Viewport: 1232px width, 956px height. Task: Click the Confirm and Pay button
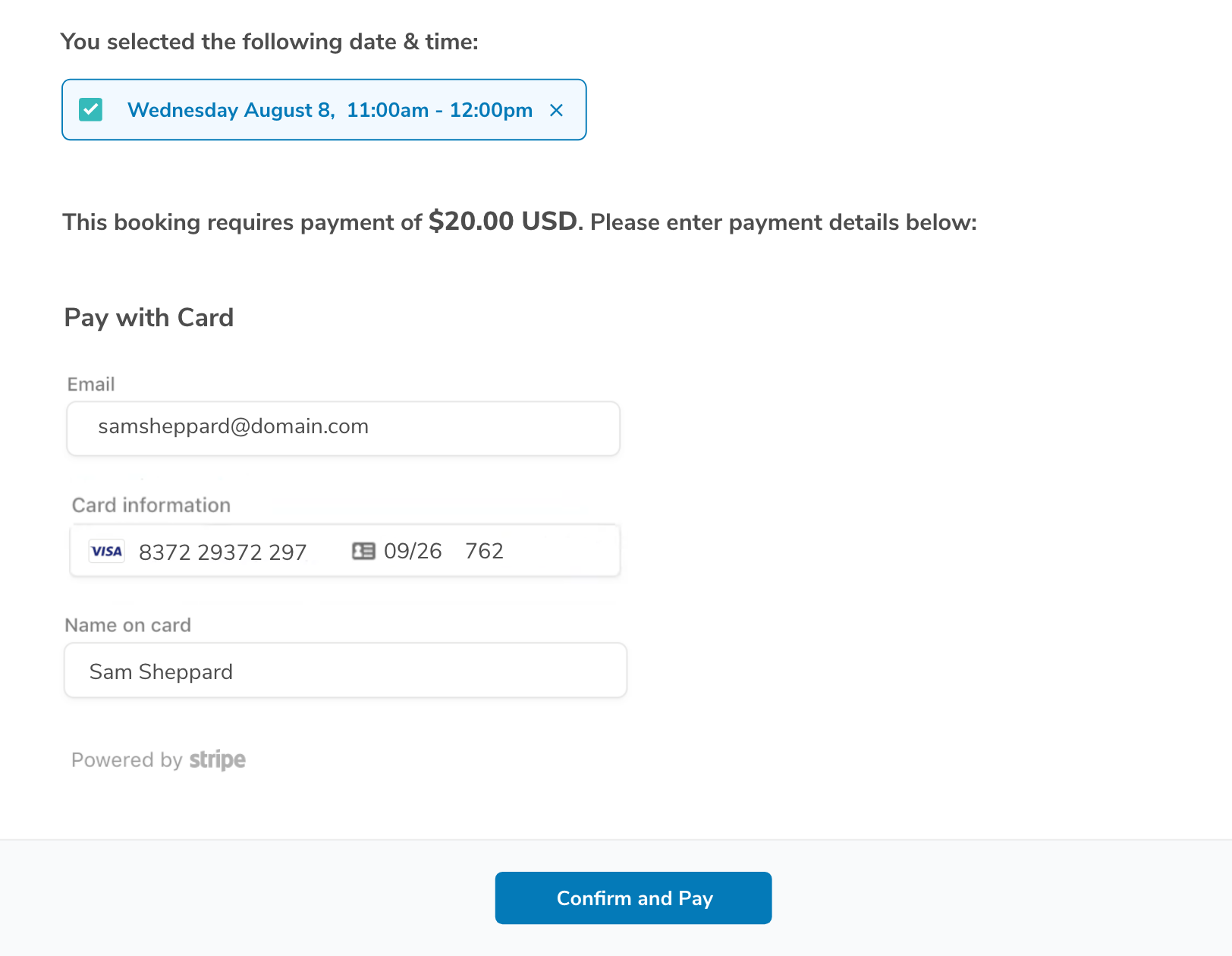[633, 898]
